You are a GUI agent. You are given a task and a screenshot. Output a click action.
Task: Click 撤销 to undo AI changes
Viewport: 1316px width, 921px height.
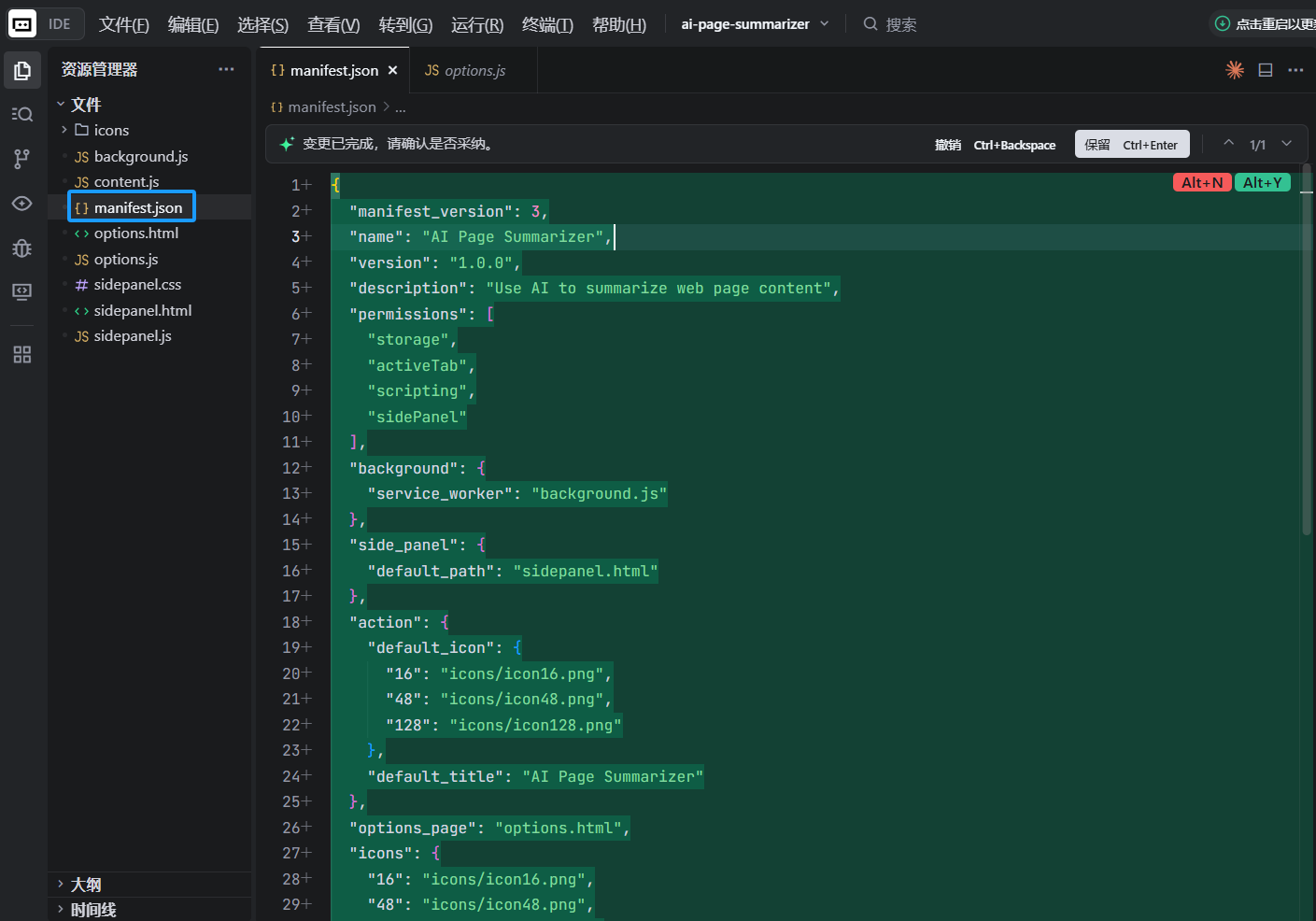point(946,144)
